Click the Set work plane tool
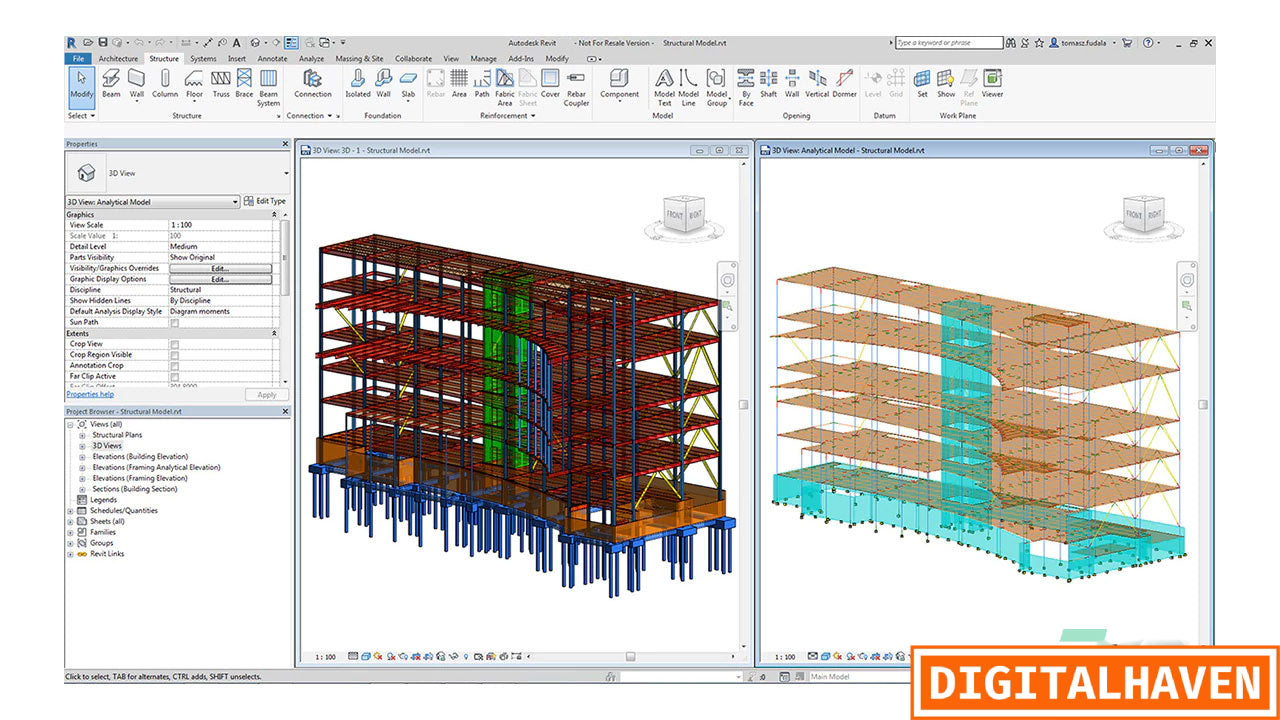This screenshot has height=720, width=1280. coord(922,84)
